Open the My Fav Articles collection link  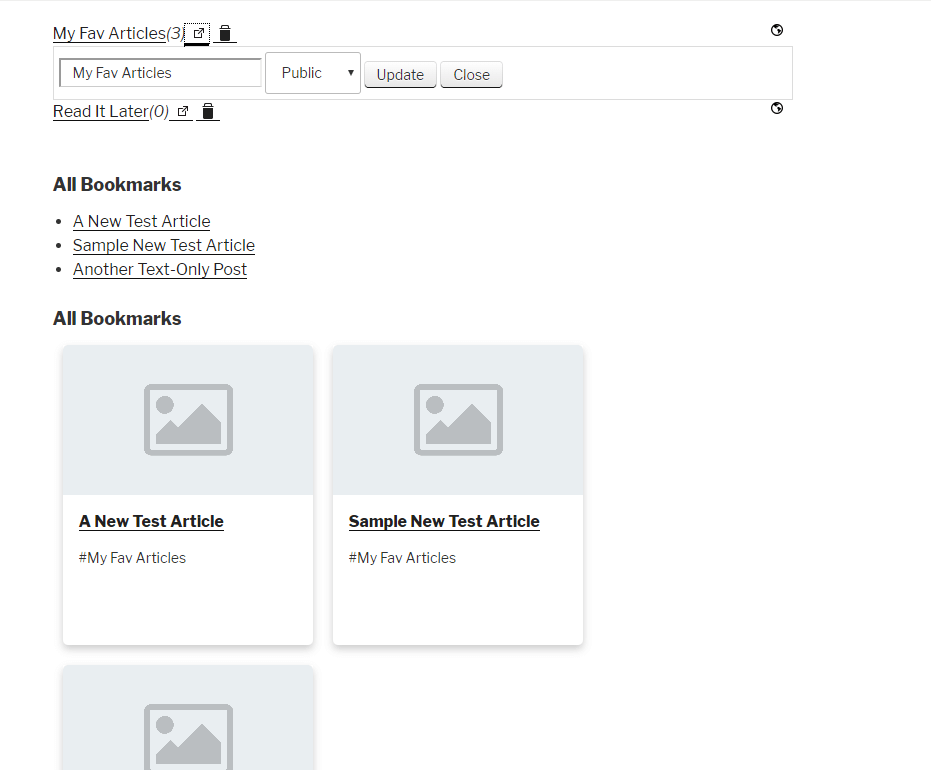coord(109,33)
